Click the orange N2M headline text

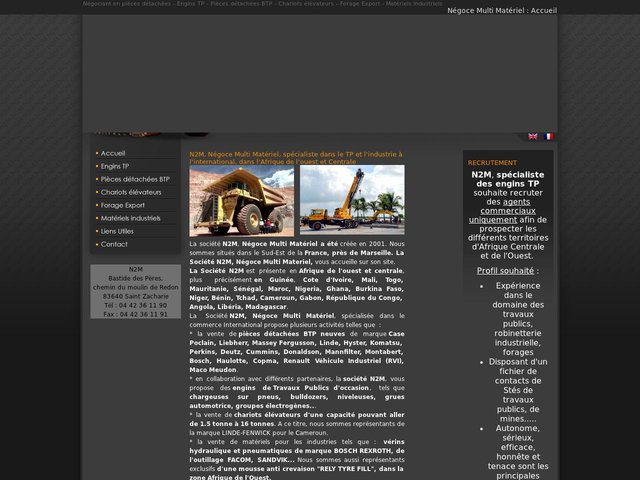tap(296, 158)
